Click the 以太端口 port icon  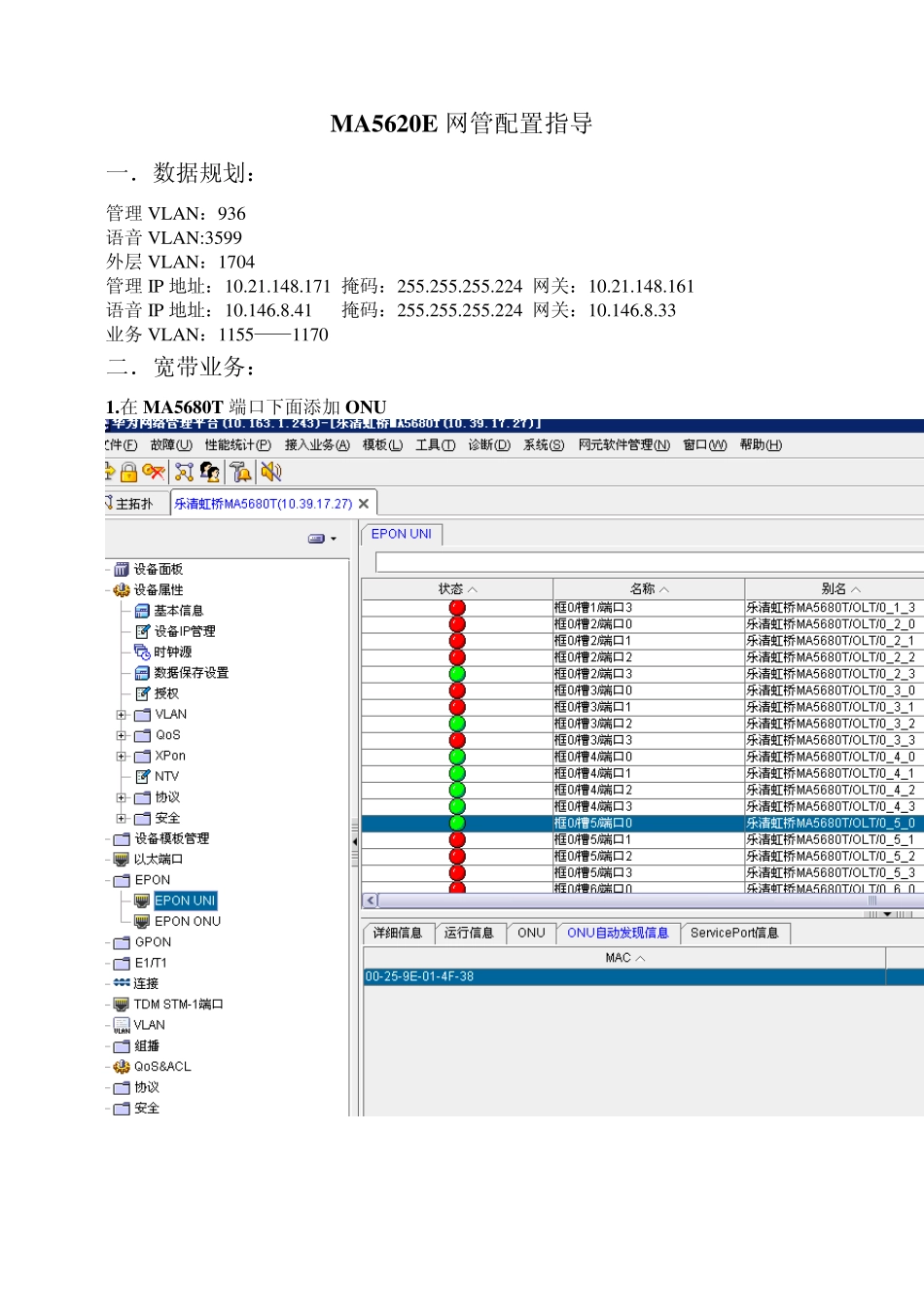[122, 860]
